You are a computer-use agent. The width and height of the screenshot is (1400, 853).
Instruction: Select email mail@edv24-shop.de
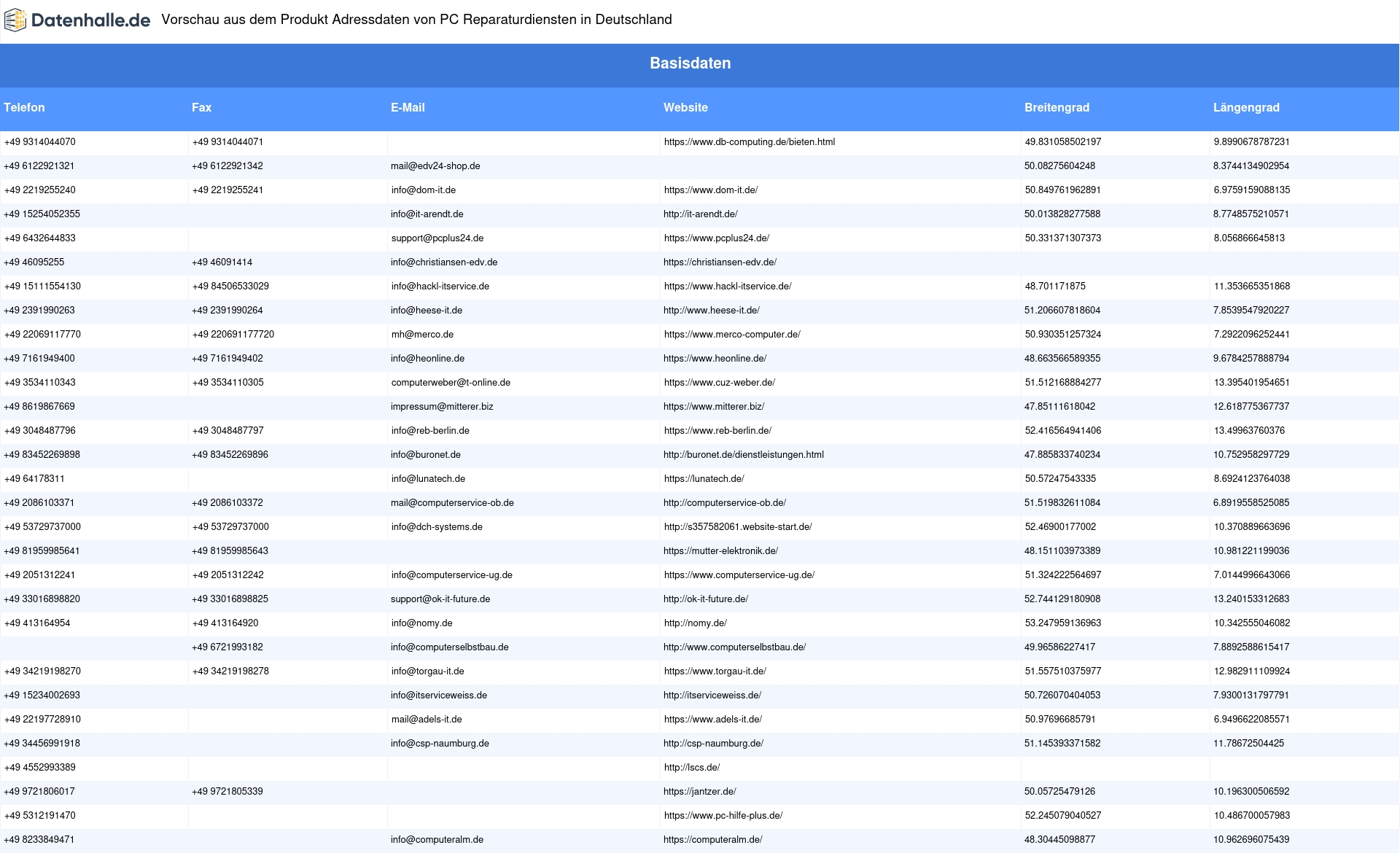click(435, 166)
